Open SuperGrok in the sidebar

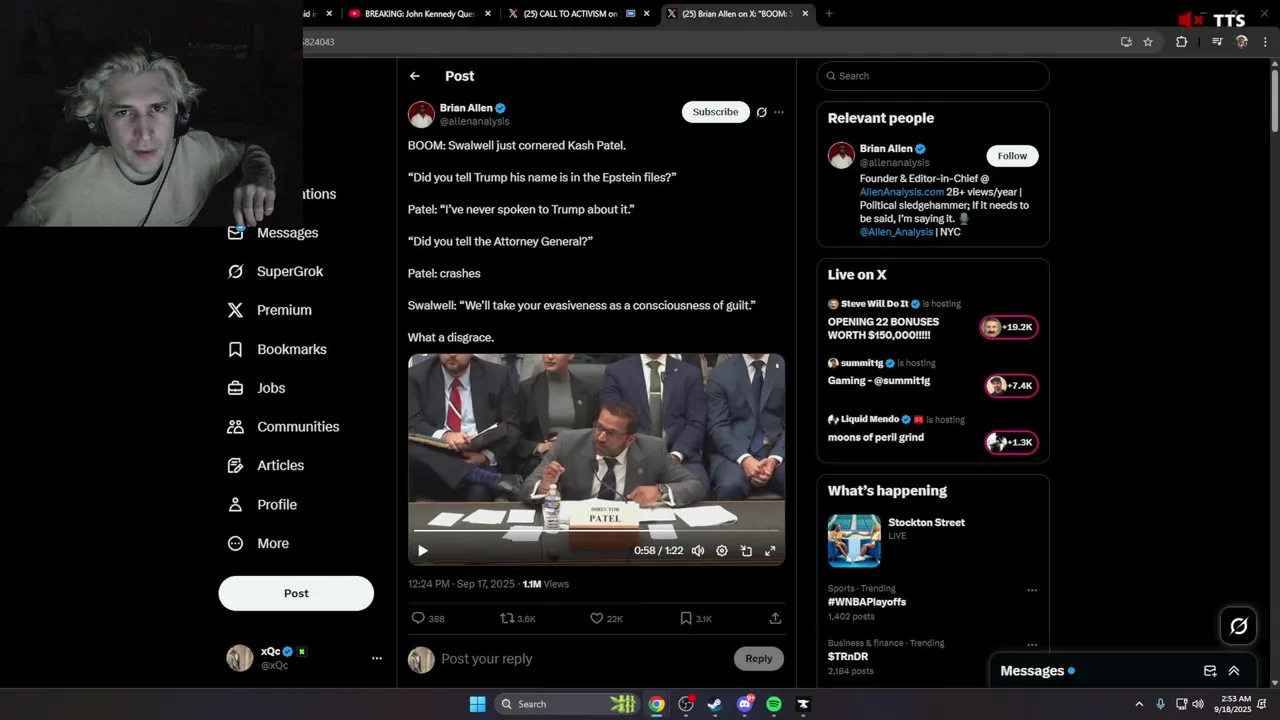click(275, 271)
